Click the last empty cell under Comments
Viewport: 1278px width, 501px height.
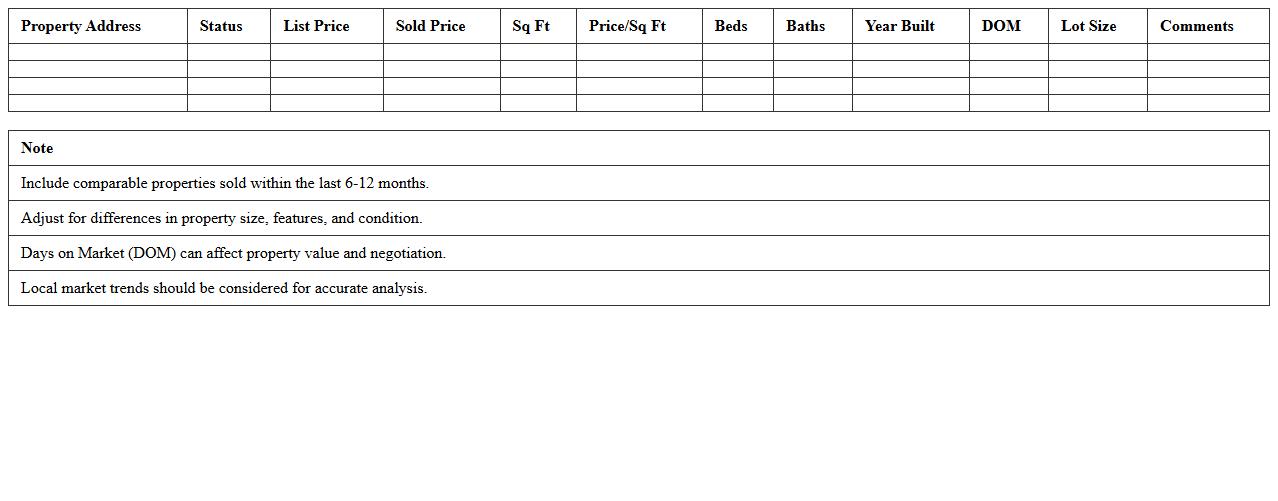(1207, 103)
